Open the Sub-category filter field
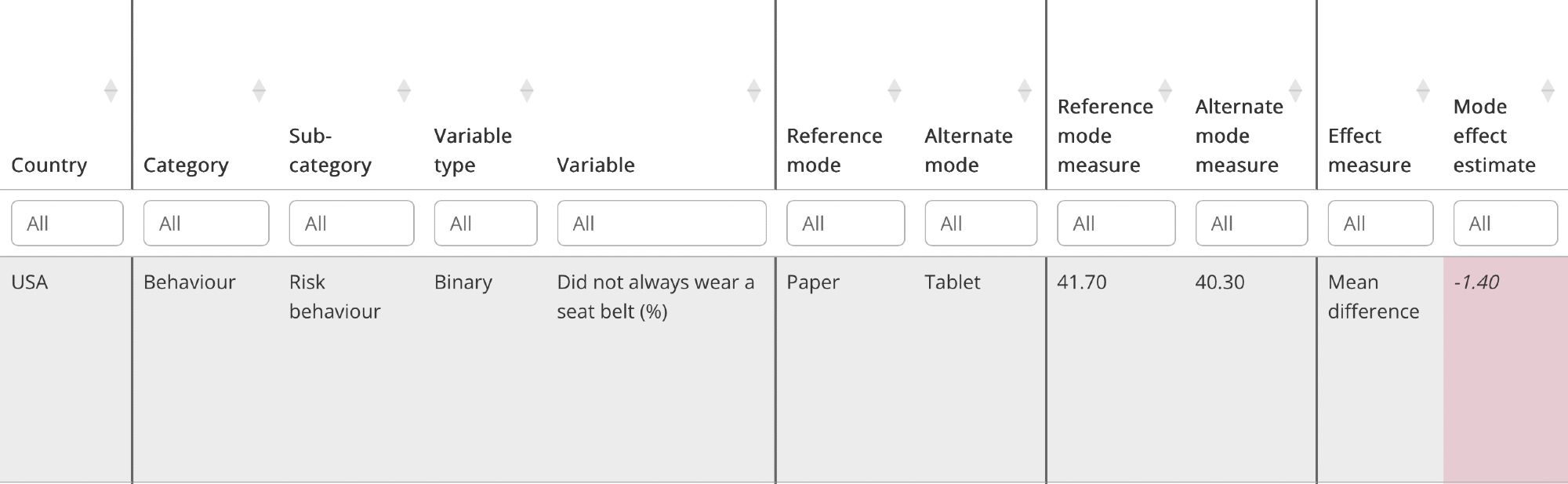The height and width of the screenshot is (484, 1568). (x=351, y=224)
